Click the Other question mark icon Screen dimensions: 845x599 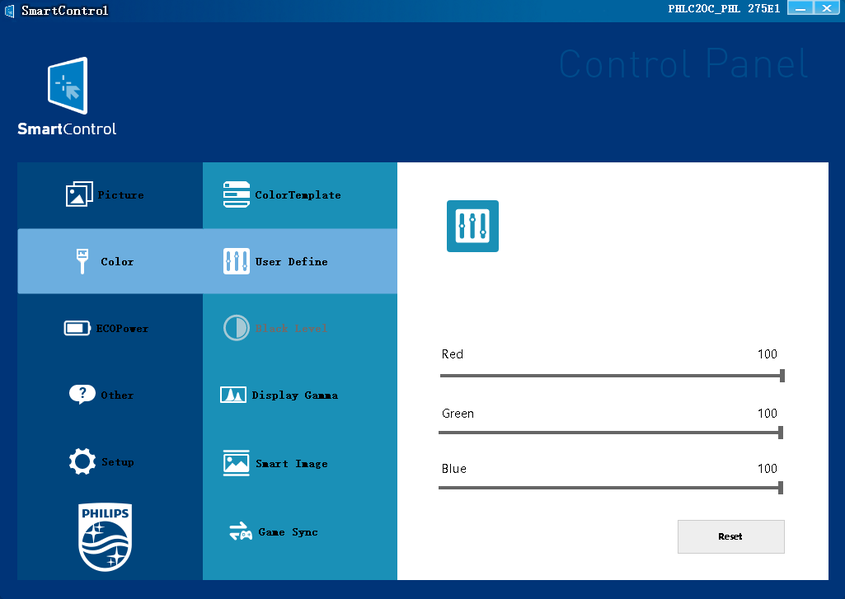coord(82,394)
